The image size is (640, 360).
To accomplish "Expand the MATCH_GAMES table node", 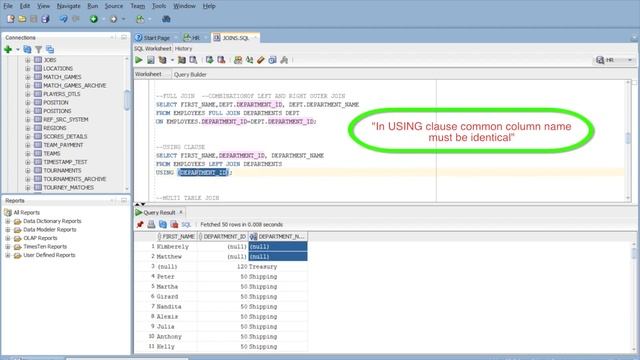I will (28, 77).
